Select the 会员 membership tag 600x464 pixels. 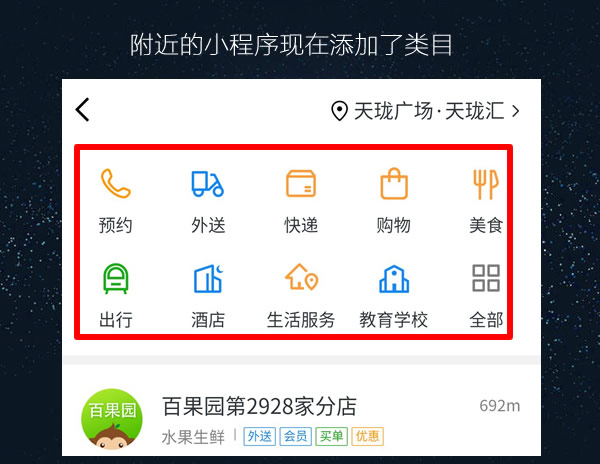point(295,436)
